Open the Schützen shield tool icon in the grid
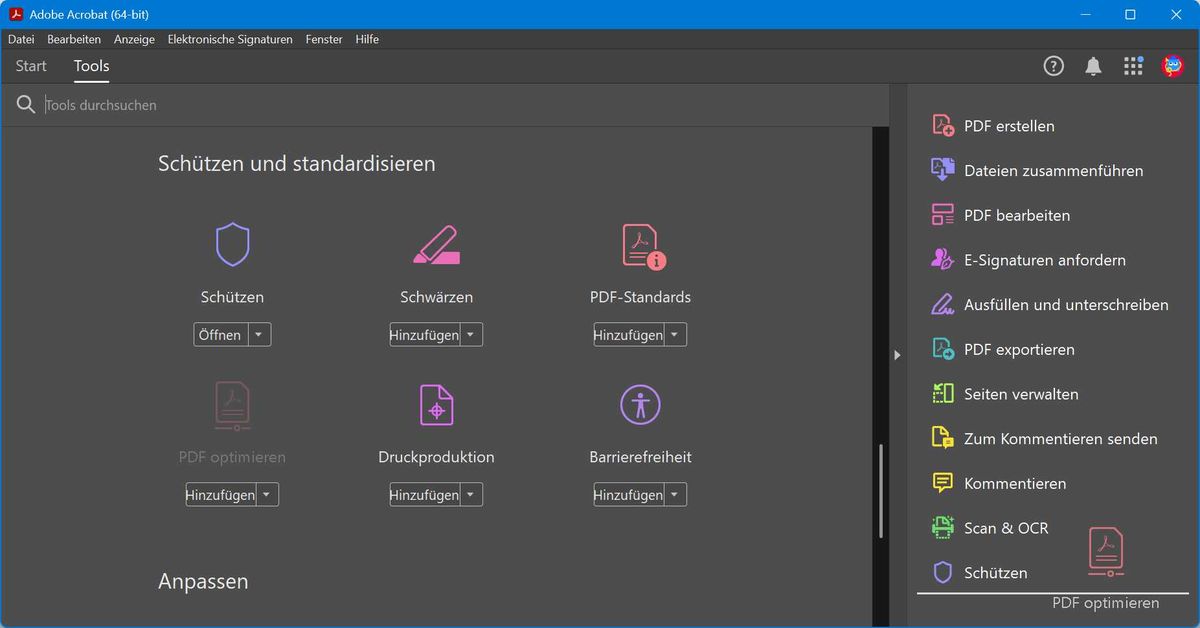This screenshot has height=628, width=1200. point(232,245)
